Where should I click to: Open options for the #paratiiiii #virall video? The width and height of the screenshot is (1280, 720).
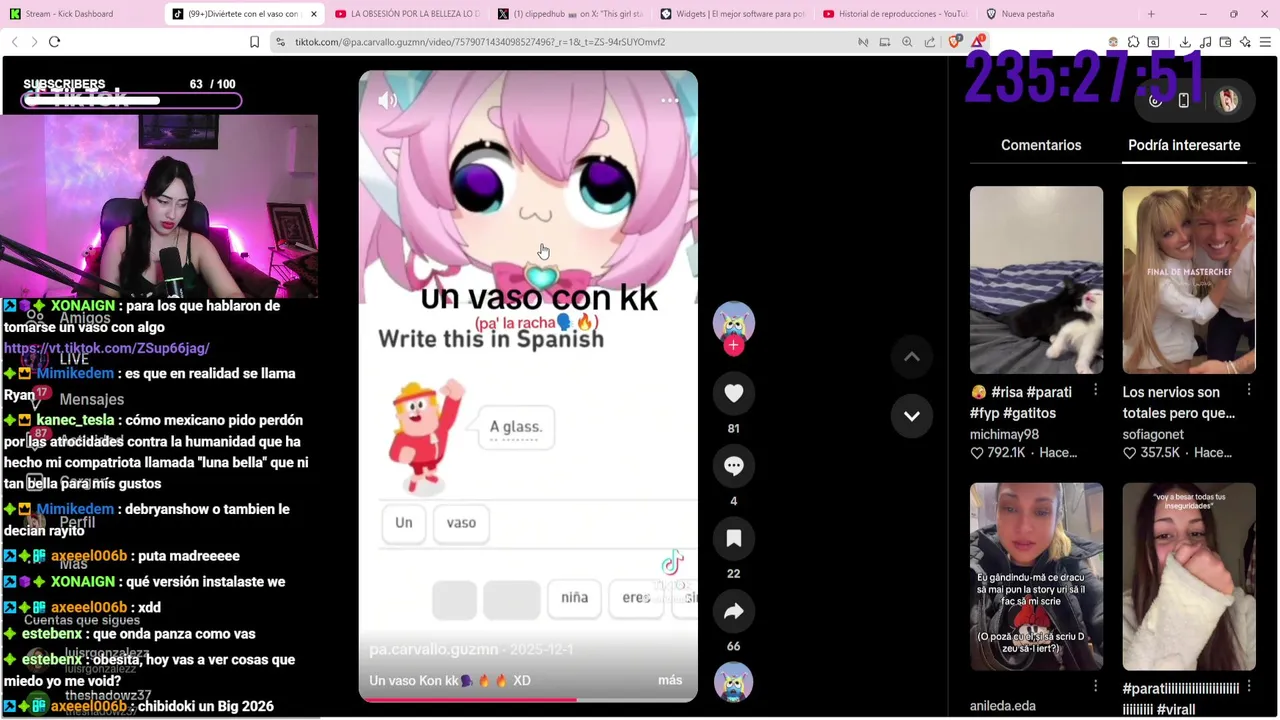coord(1248,686)
